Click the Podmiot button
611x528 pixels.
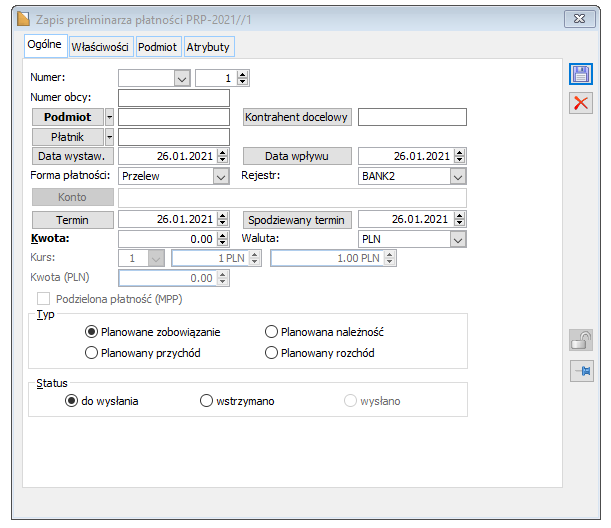[x=68, y=117]
